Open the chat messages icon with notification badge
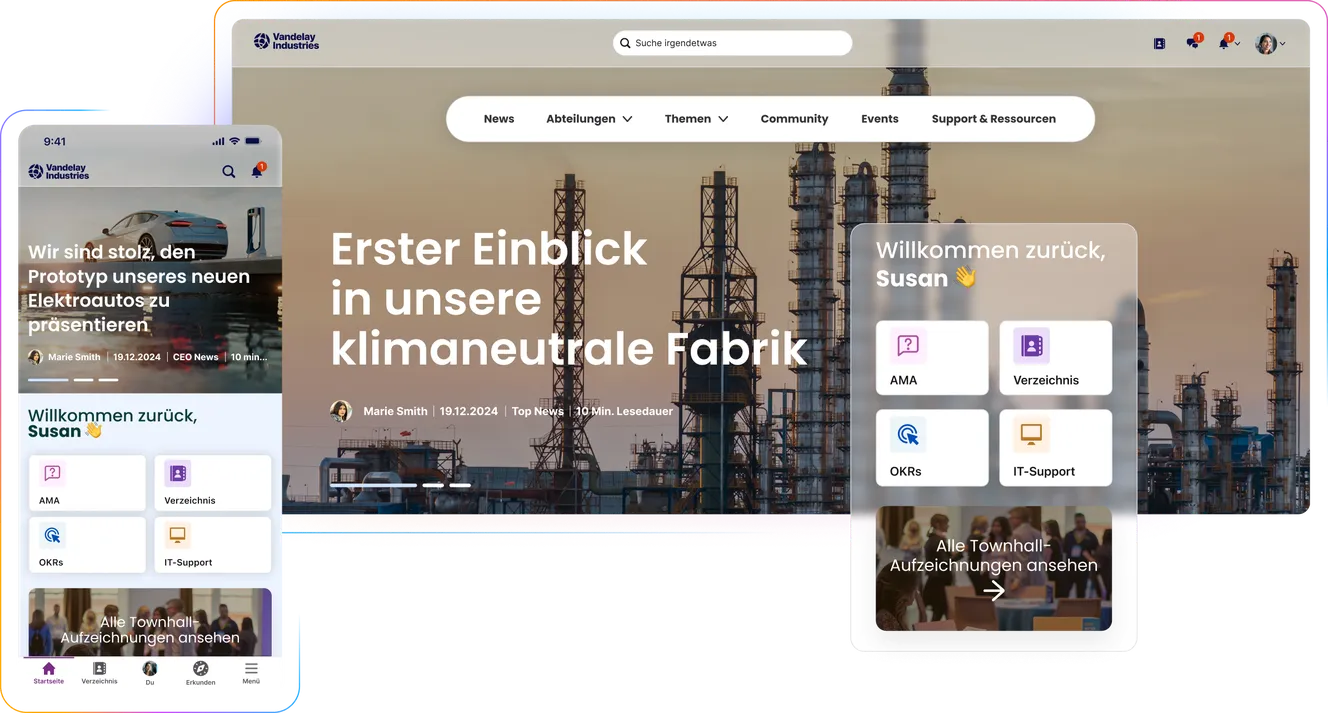Image resolution: width=1328 pixels, height=713 pixels. [1193, 43]
